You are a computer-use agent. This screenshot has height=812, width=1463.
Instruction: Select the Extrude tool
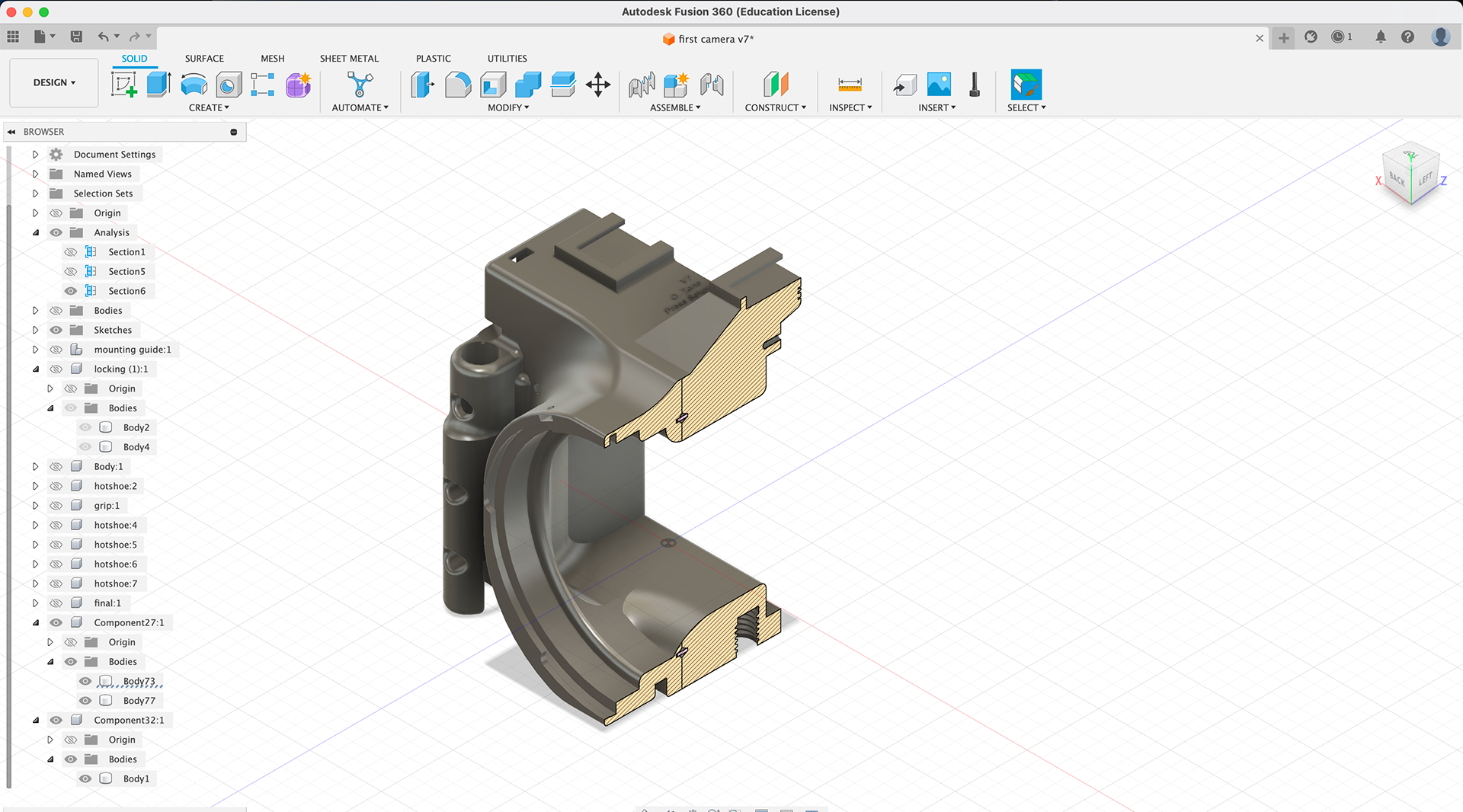point(158,85)
